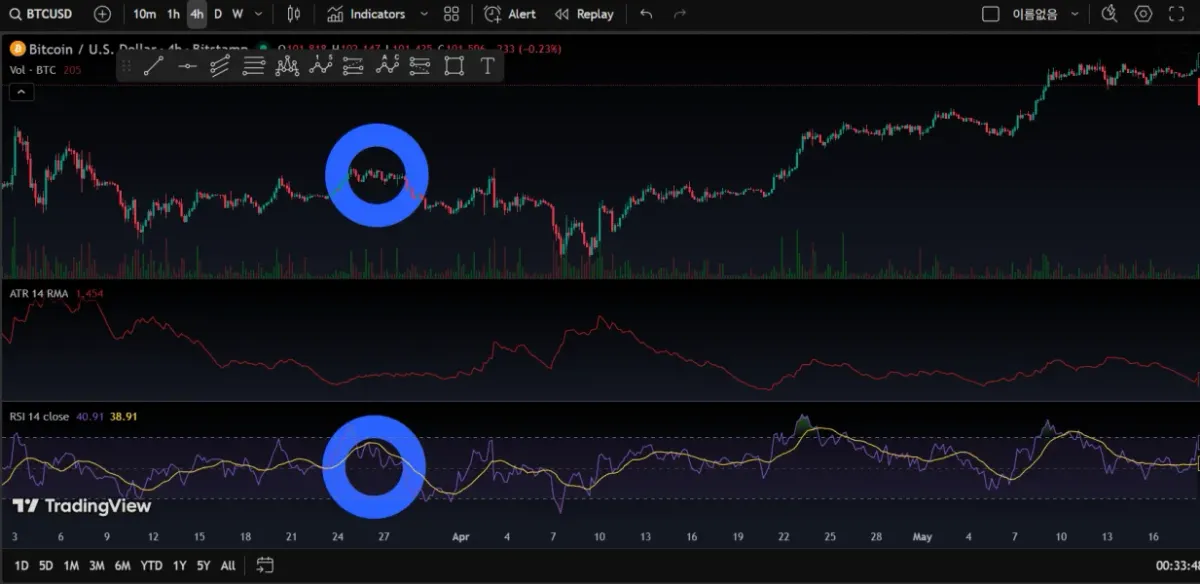Select the Text annotation tool
This screenshot has height=584, width=1200.
pyautogui.click(x=487, y=66)
